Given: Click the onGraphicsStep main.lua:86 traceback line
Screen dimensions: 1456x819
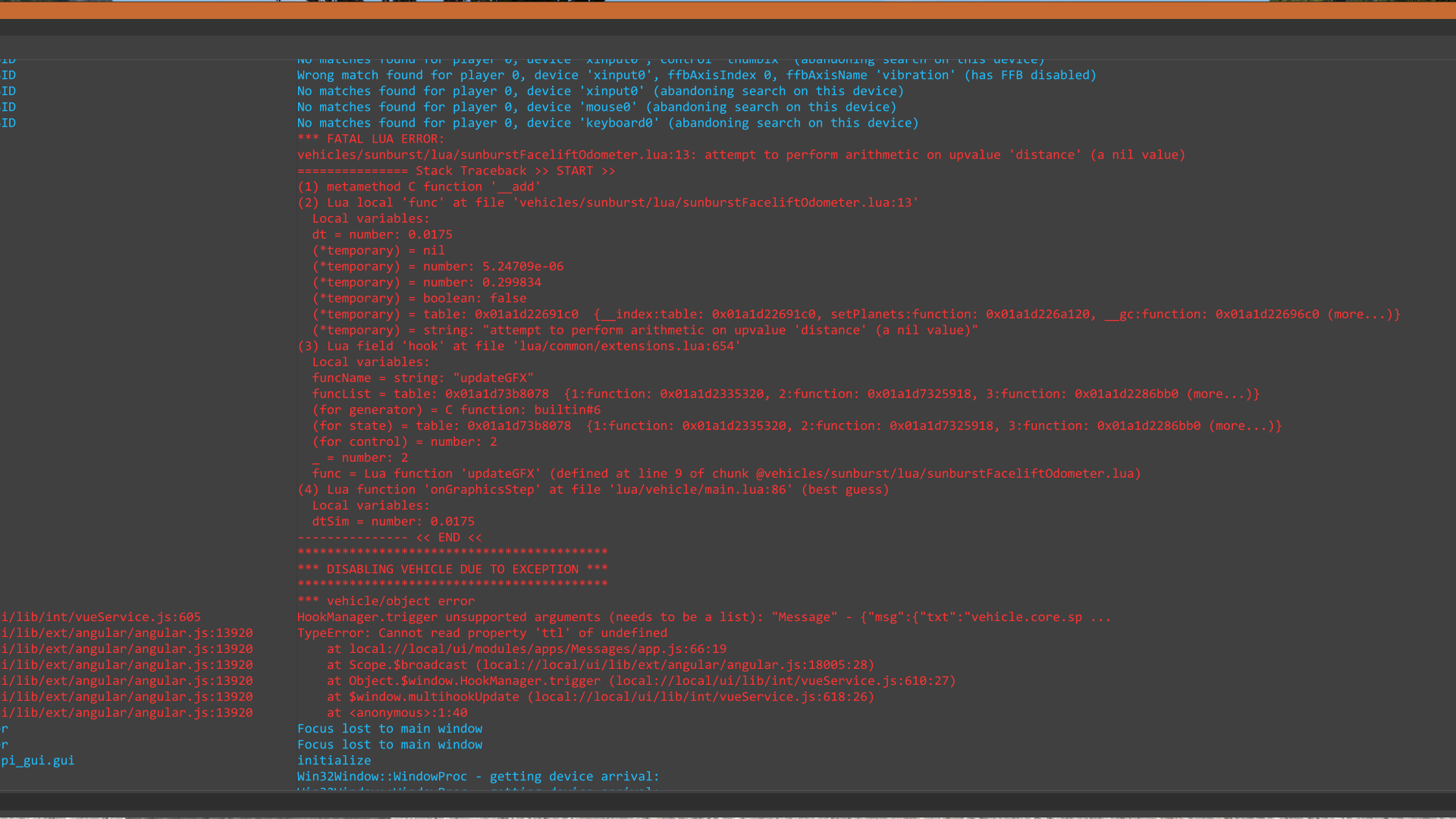Looking at the screenshot, I should (592, 489).
